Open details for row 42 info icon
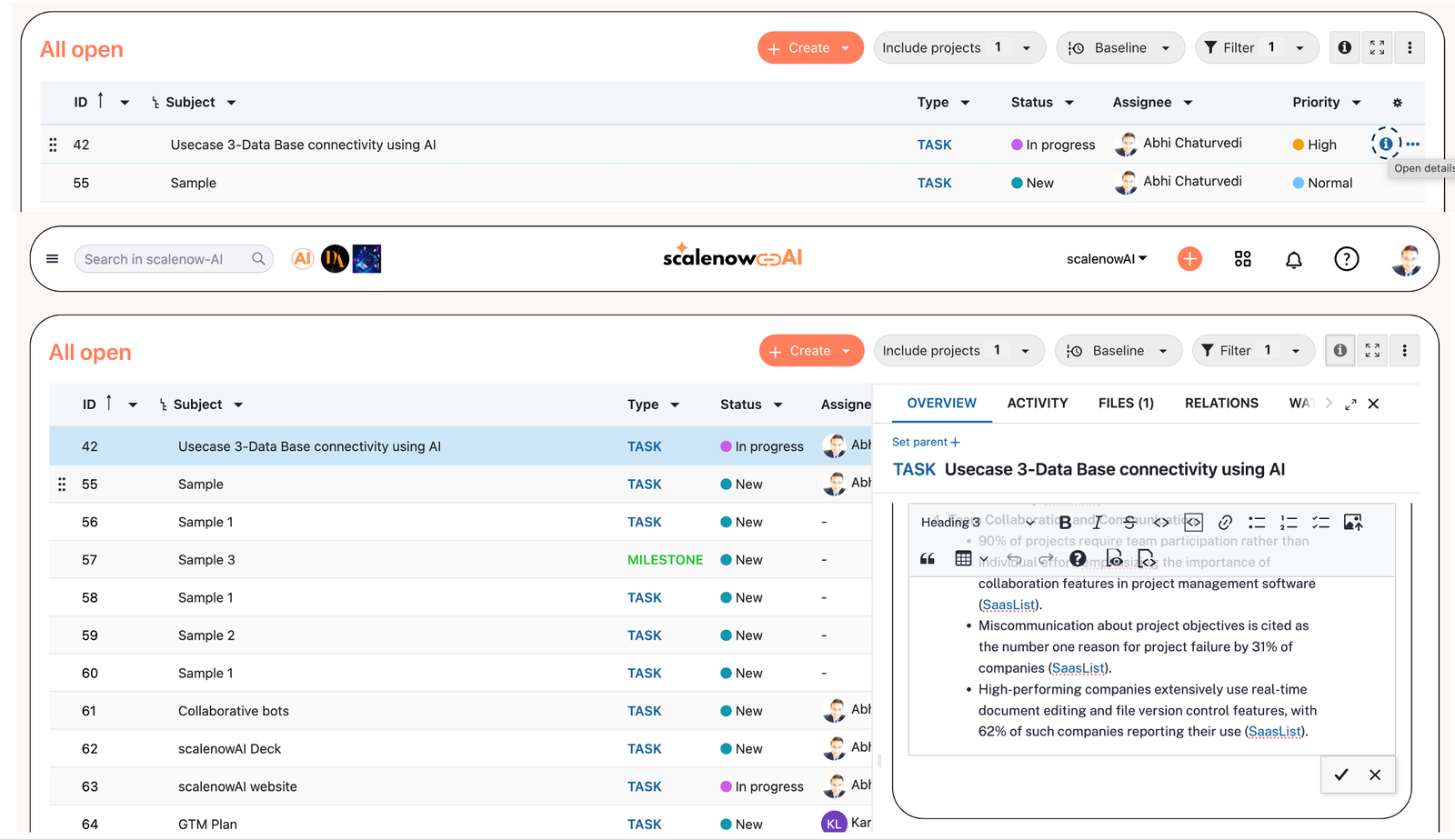Image resolution: width=1455 pixels, height=840 pixels. 1385,144
